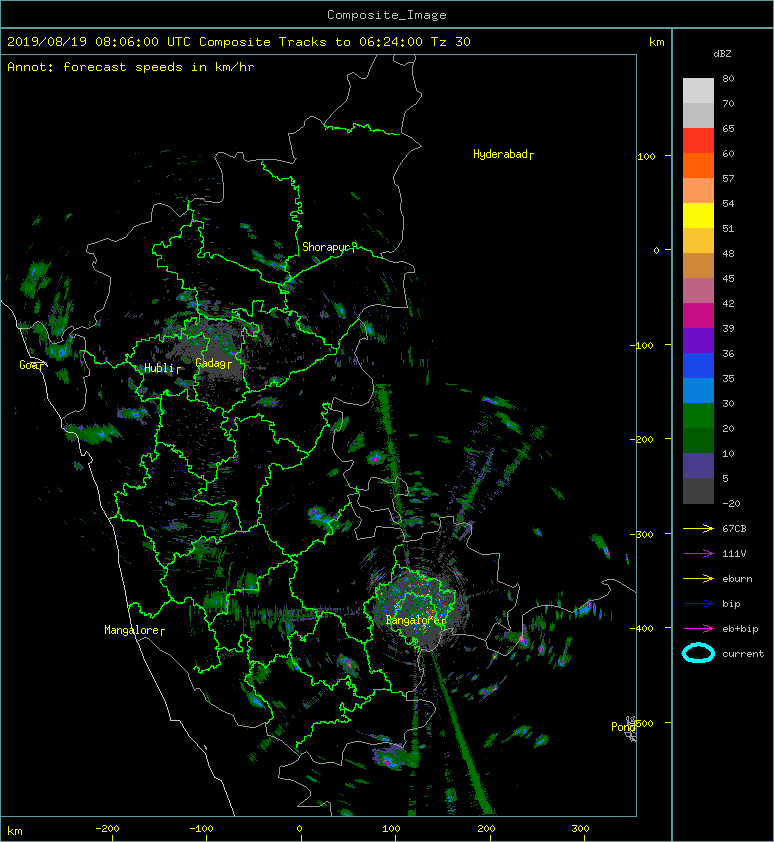Click the -300 tick on vertical axis
Screen dimensions: 774x842
tap(641, 534)
